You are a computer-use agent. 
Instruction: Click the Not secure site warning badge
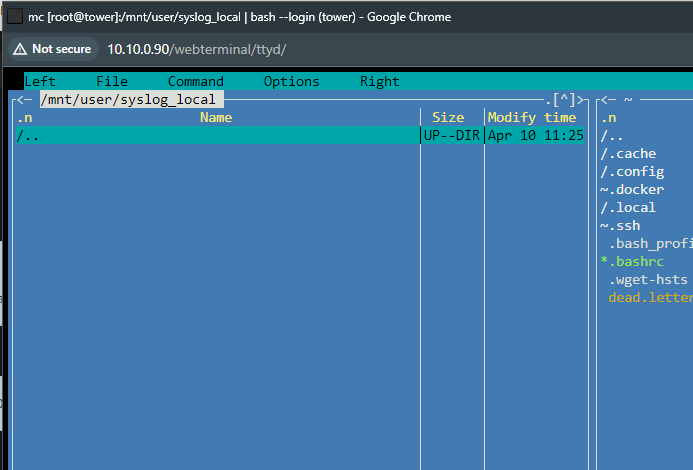pyautogui.click(x=53, y=49)
